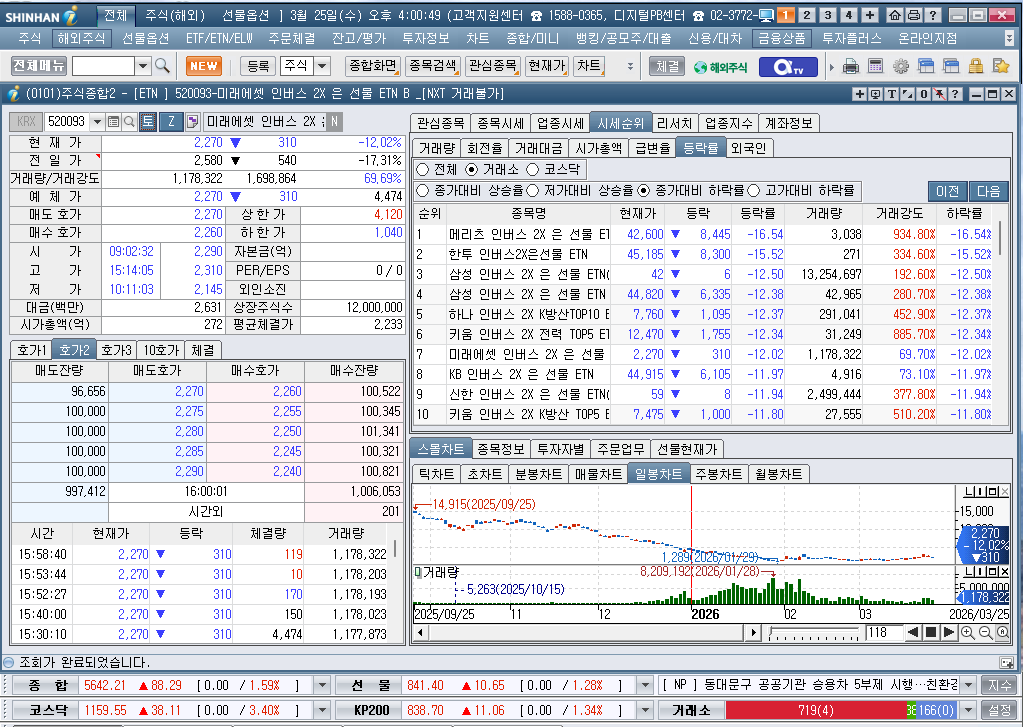Click the chart auto-fit A magnifier icon
The height and width of the screenshot is (727, 1023).
click(1002, 632)
